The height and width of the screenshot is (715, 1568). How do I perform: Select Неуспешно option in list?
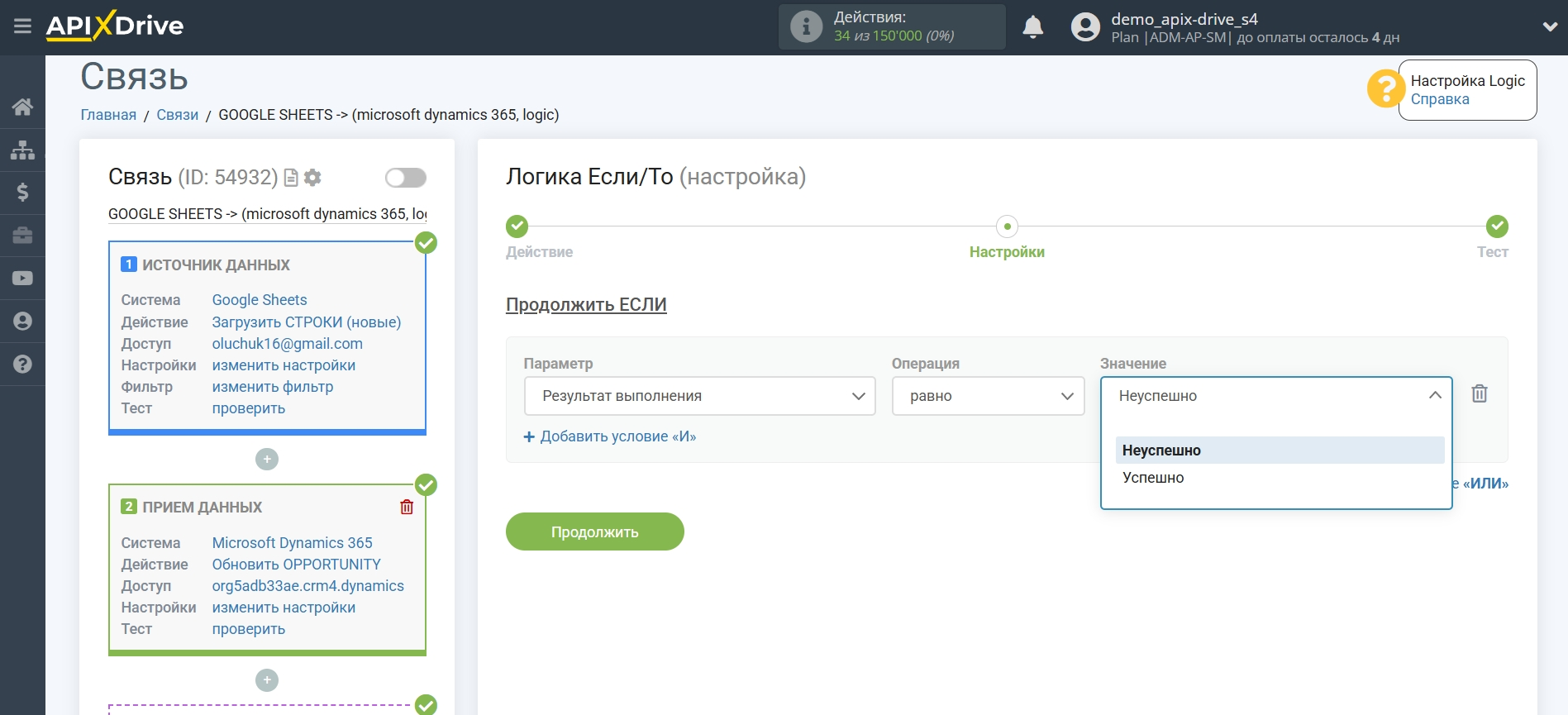[1280, 450]
